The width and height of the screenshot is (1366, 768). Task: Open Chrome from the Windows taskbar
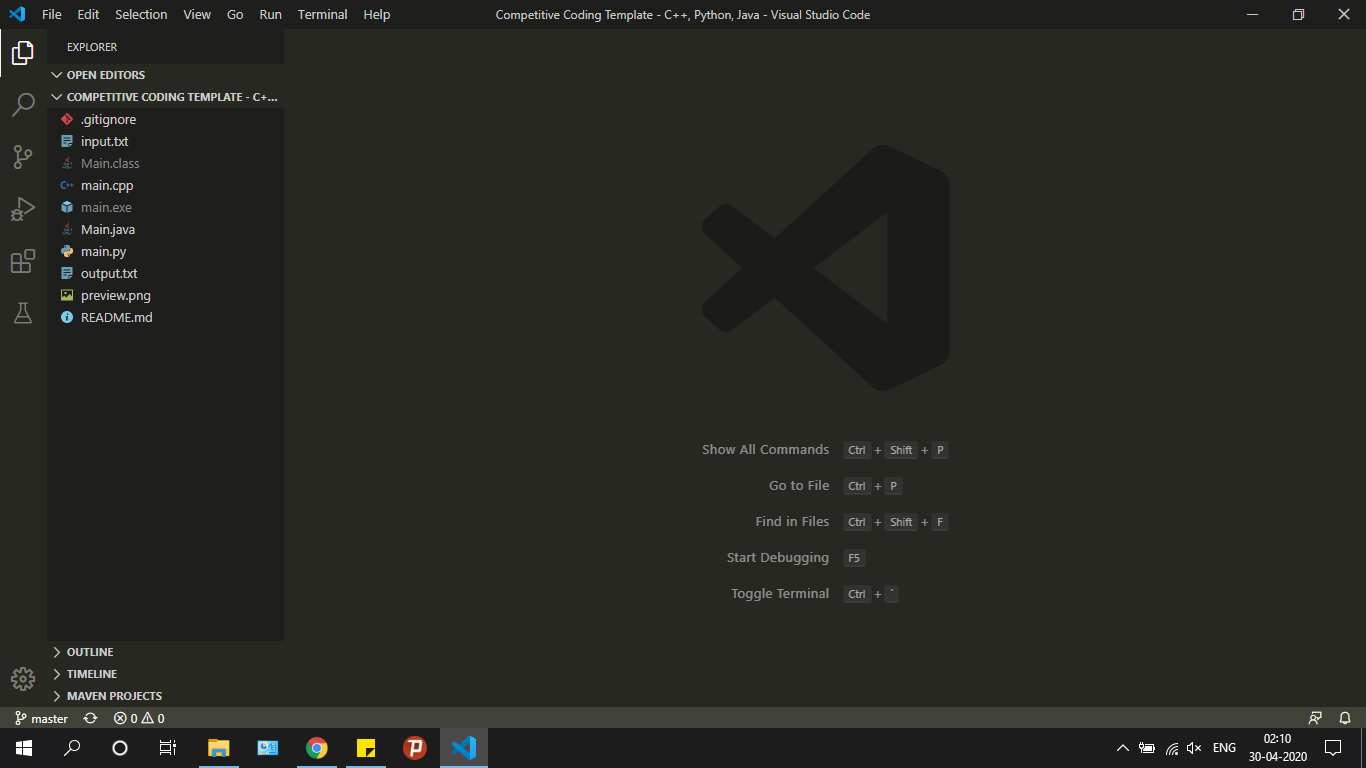317,748
